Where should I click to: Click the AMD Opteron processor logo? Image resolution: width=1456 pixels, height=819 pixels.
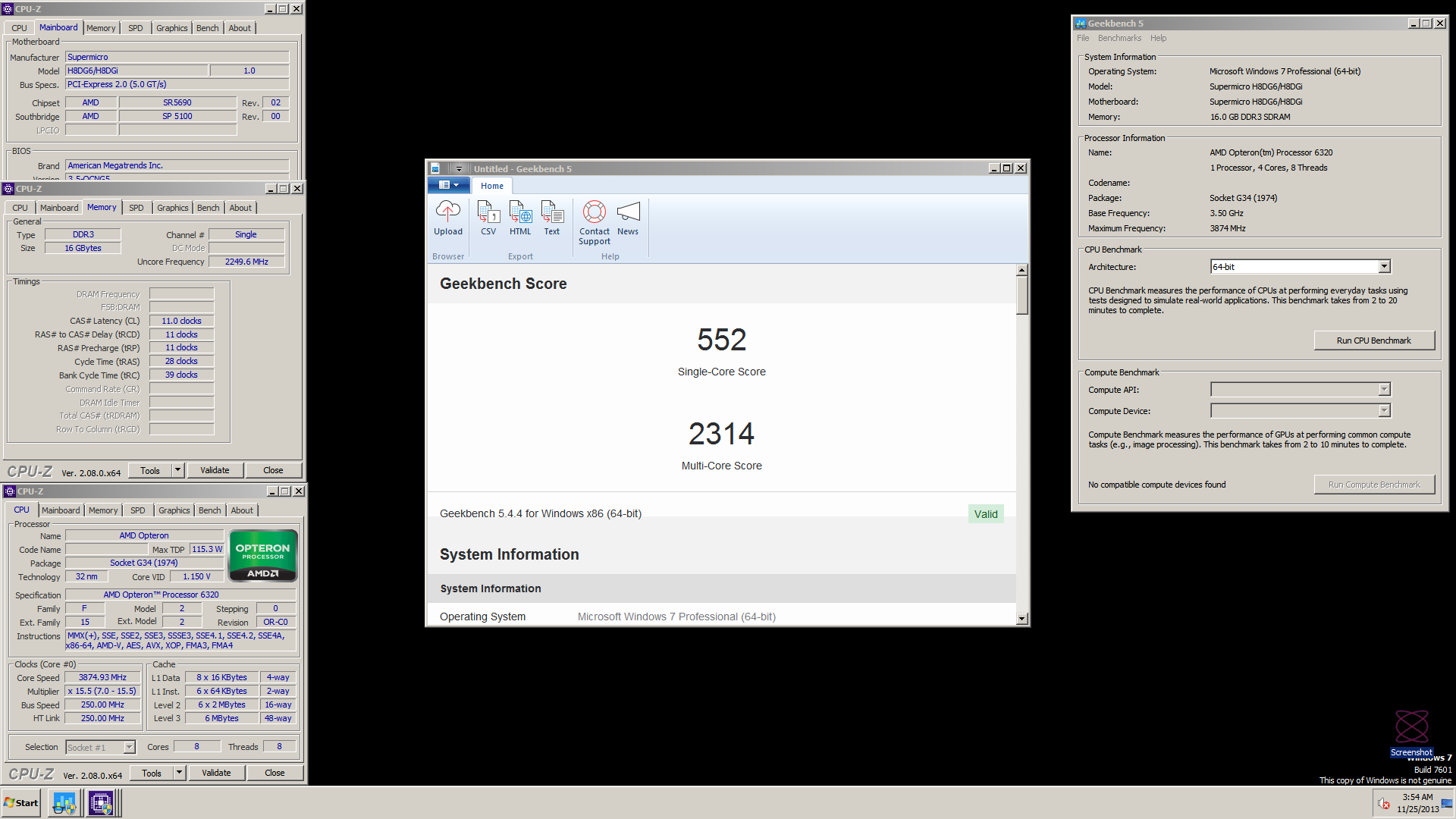click(262, 556)
